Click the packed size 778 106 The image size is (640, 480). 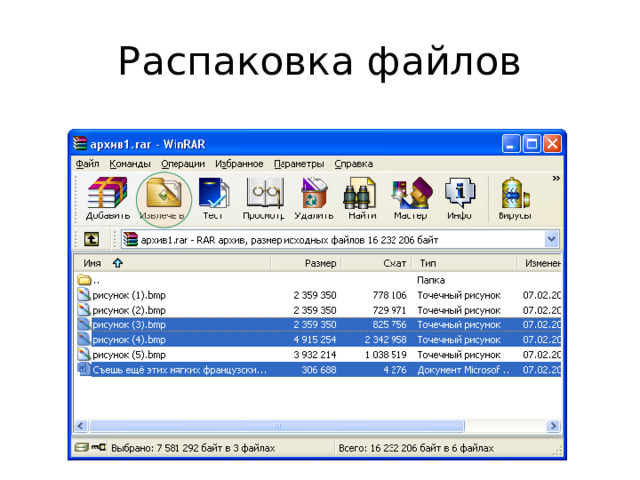389,295
